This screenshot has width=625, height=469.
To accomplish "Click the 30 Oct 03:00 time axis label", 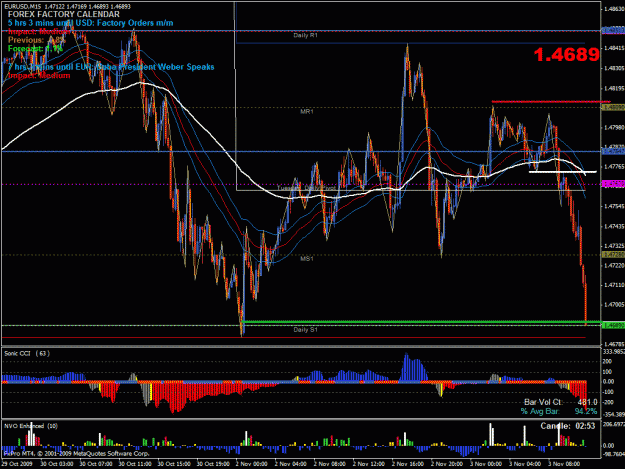I will click(x=57, y=464).
